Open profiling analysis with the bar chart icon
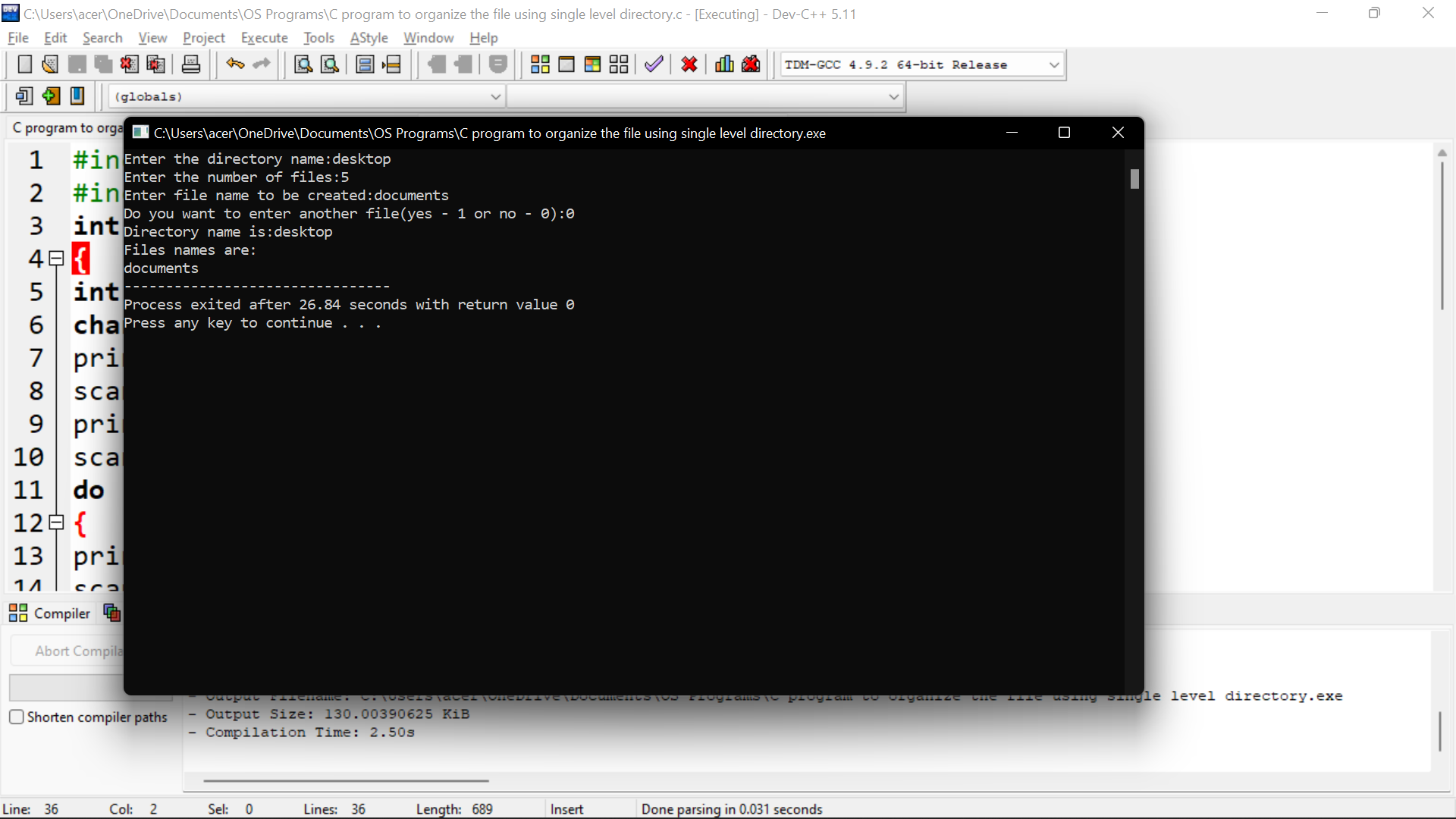Viewport: 1456px width, 819px height. [724, 64]
